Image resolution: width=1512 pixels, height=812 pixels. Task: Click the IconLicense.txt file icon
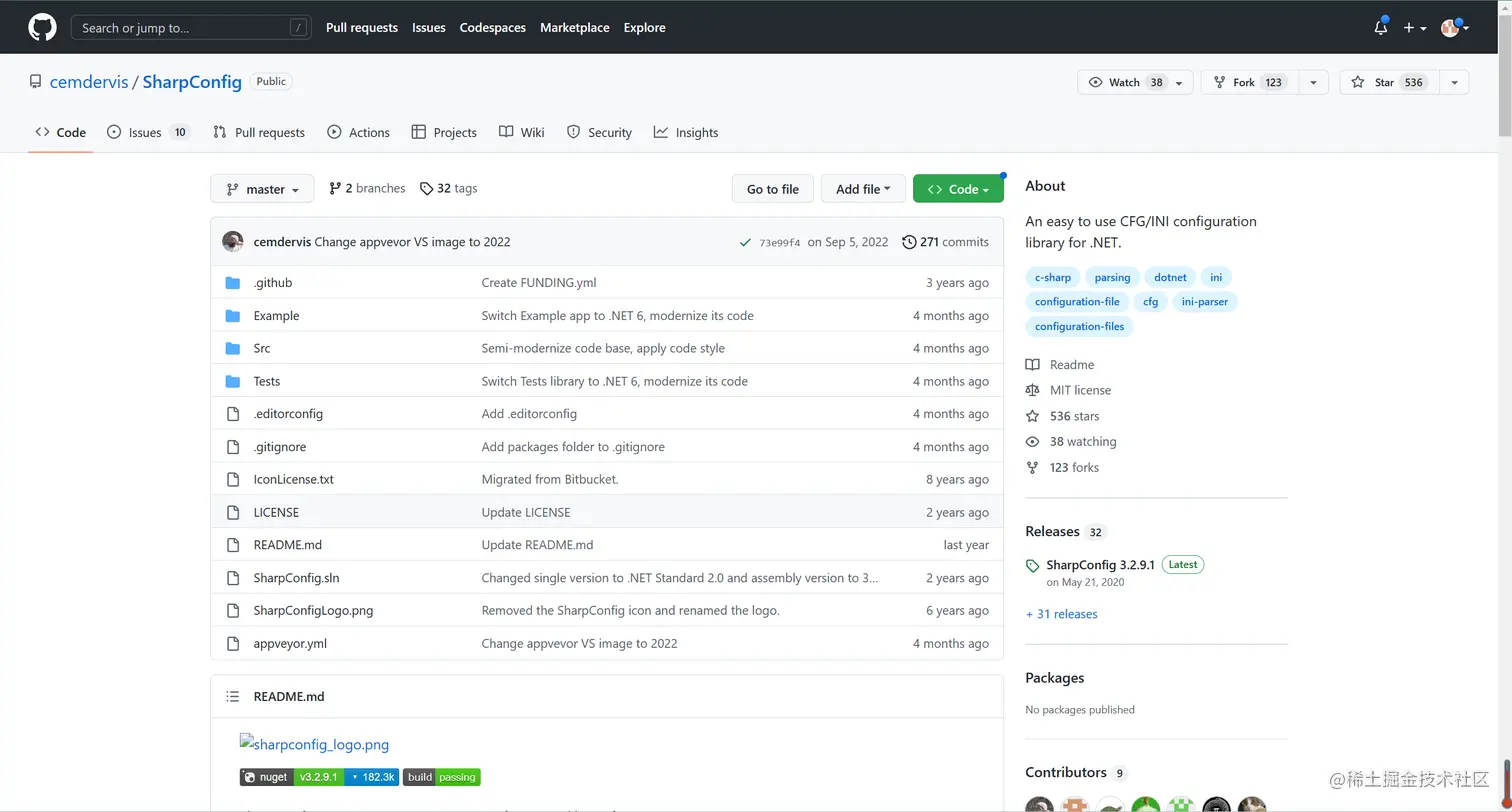[233, 479]
